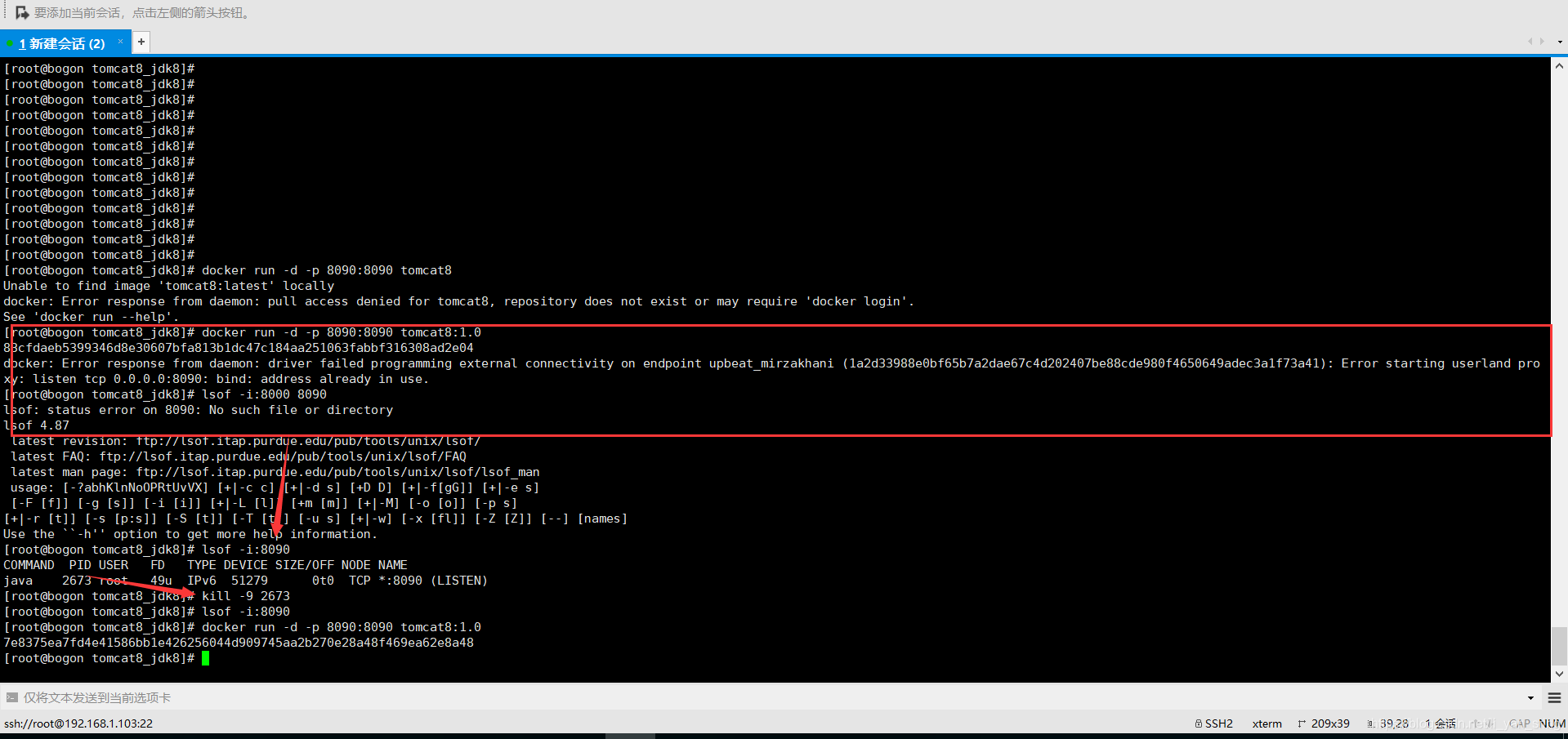Click the 'latest FAQ' ftp URL line
The height and width of the screenshot is (739, 1568).
tap(239, 456)
